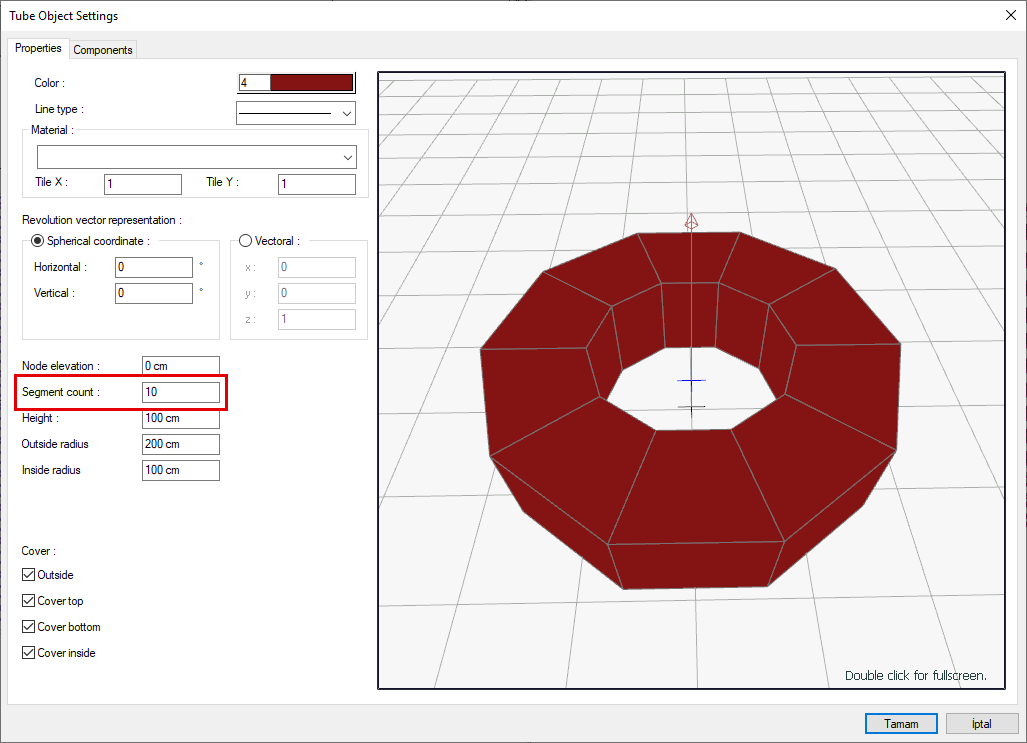Click the Tile X input field

tap(142, 184)
